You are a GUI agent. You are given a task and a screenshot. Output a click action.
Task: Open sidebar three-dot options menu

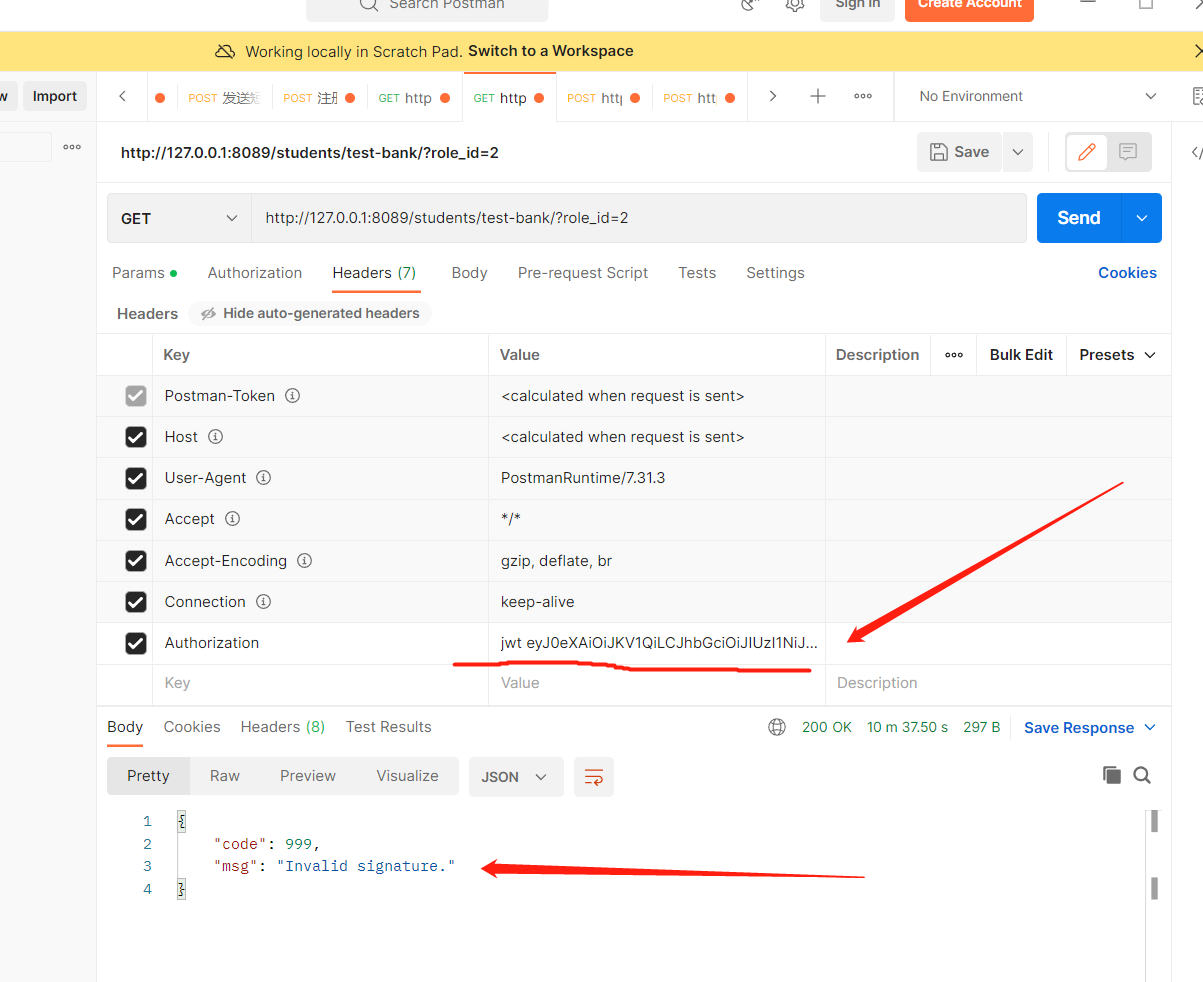pos(72,146)
